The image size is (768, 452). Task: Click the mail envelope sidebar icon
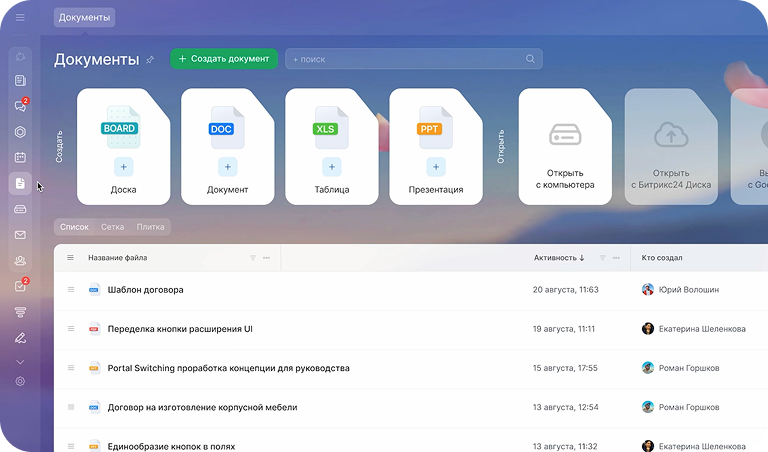(x=20, y=235)
